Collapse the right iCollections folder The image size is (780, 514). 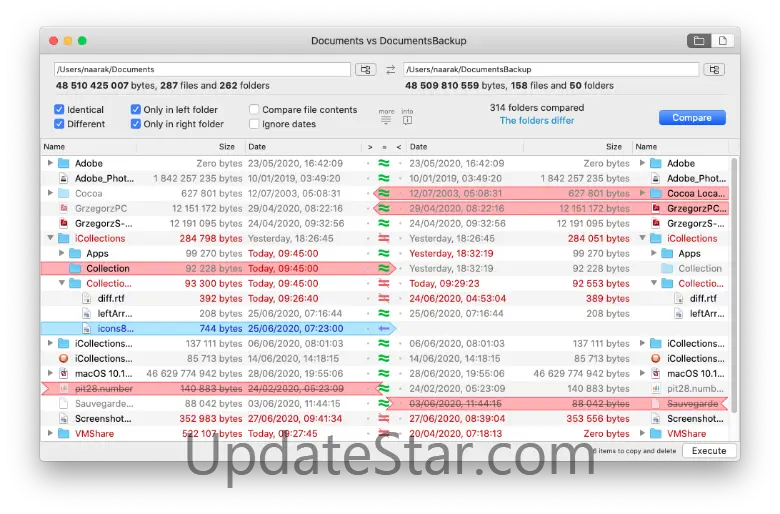pyautogui.click(x=642, y=238)
